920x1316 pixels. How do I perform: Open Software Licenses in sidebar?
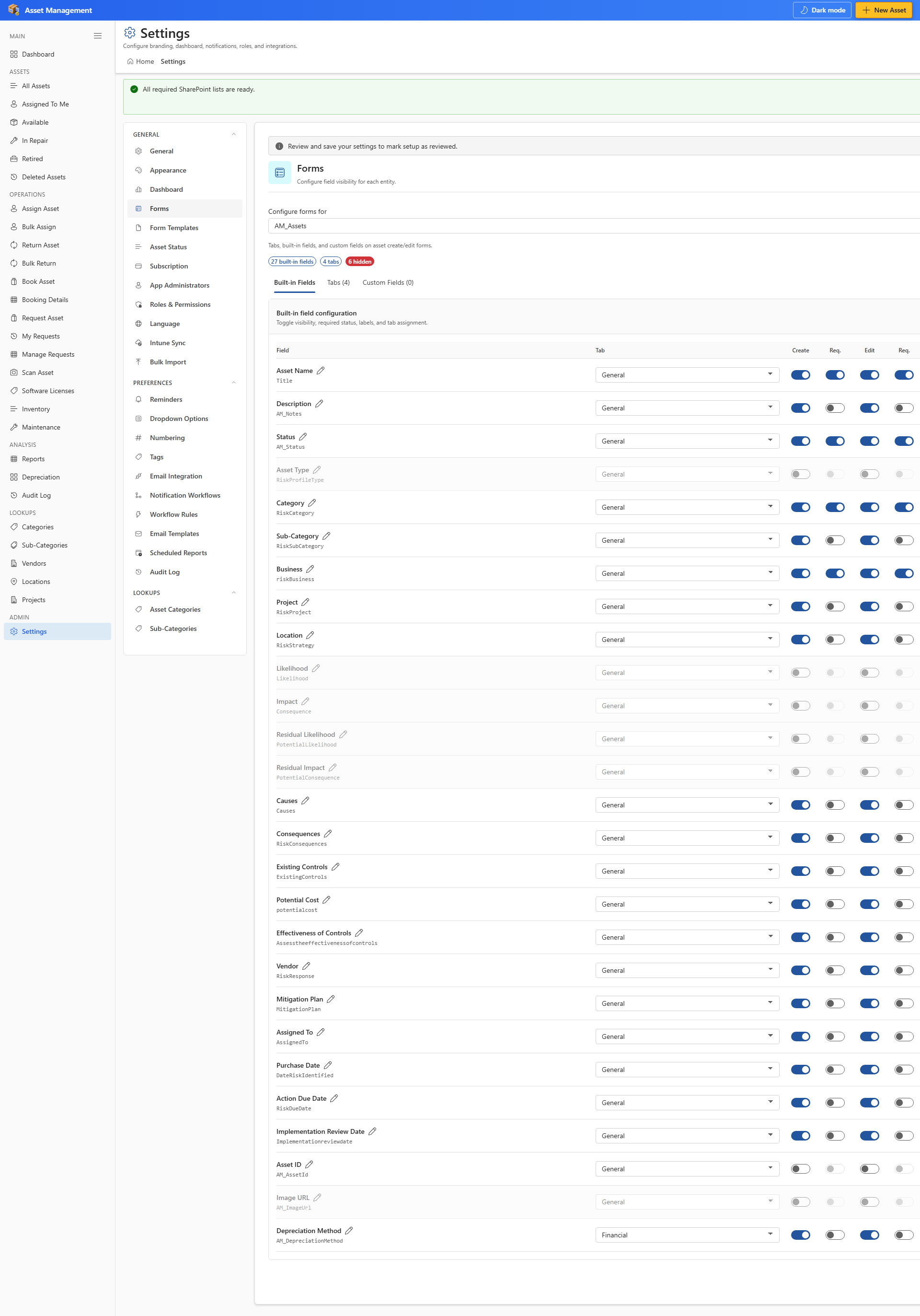(57, 391)
